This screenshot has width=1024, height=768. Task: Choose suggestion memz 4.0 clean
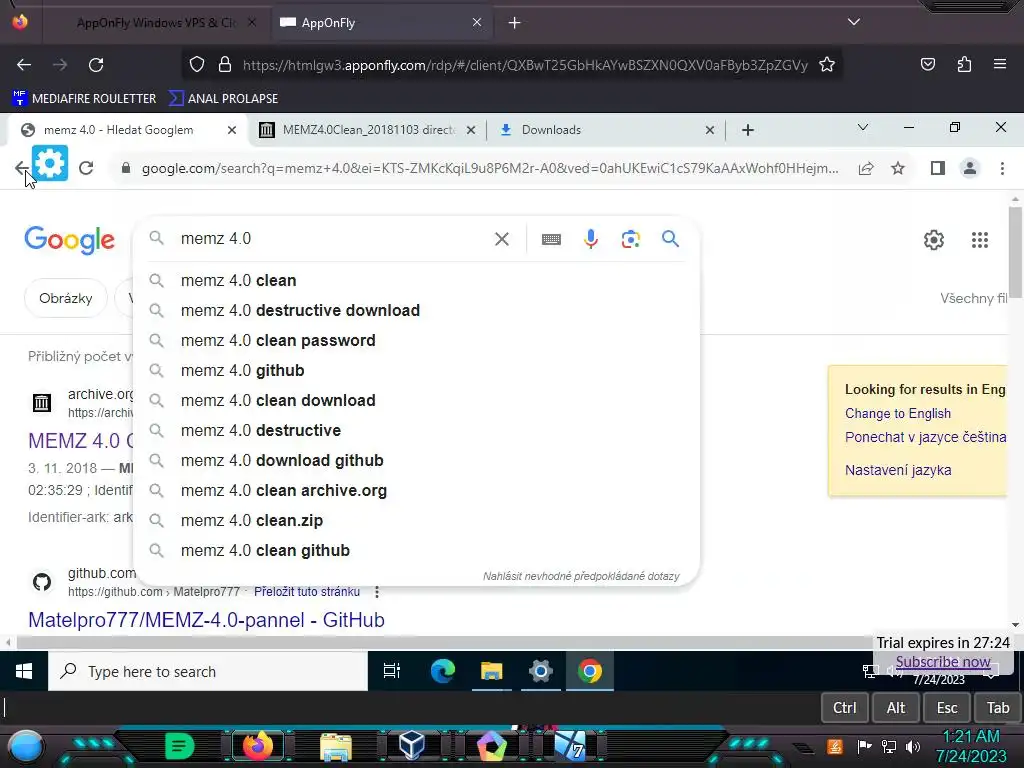pyautogui.click(x=417, y=280)
